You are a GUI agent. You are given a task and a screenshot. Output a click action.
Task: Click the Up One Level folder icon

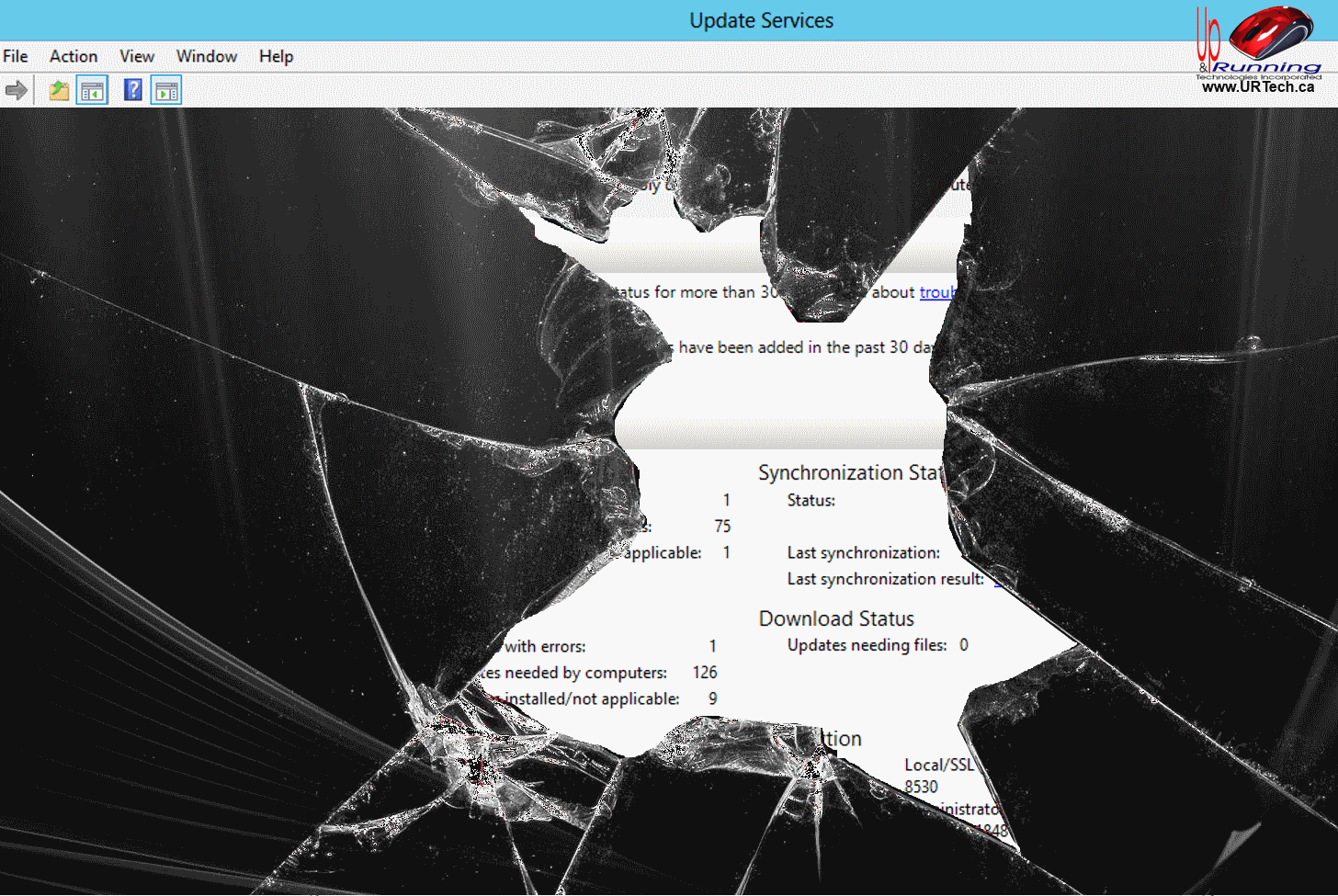(x=59, y=90)
